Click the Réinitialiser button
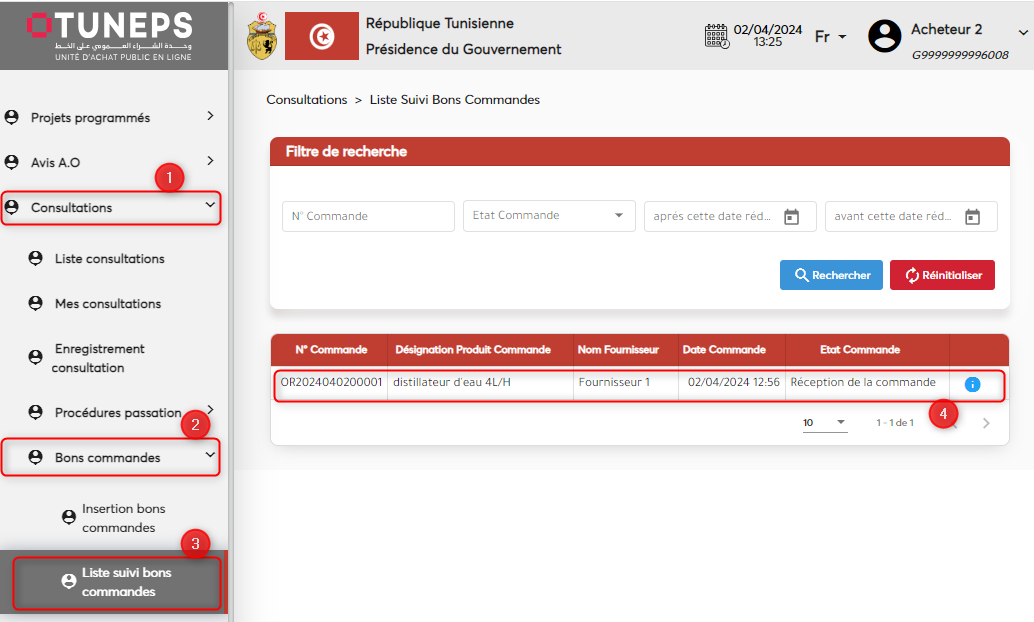The width and height of the screenshot is (1034, 622). [x=942, y=275]
